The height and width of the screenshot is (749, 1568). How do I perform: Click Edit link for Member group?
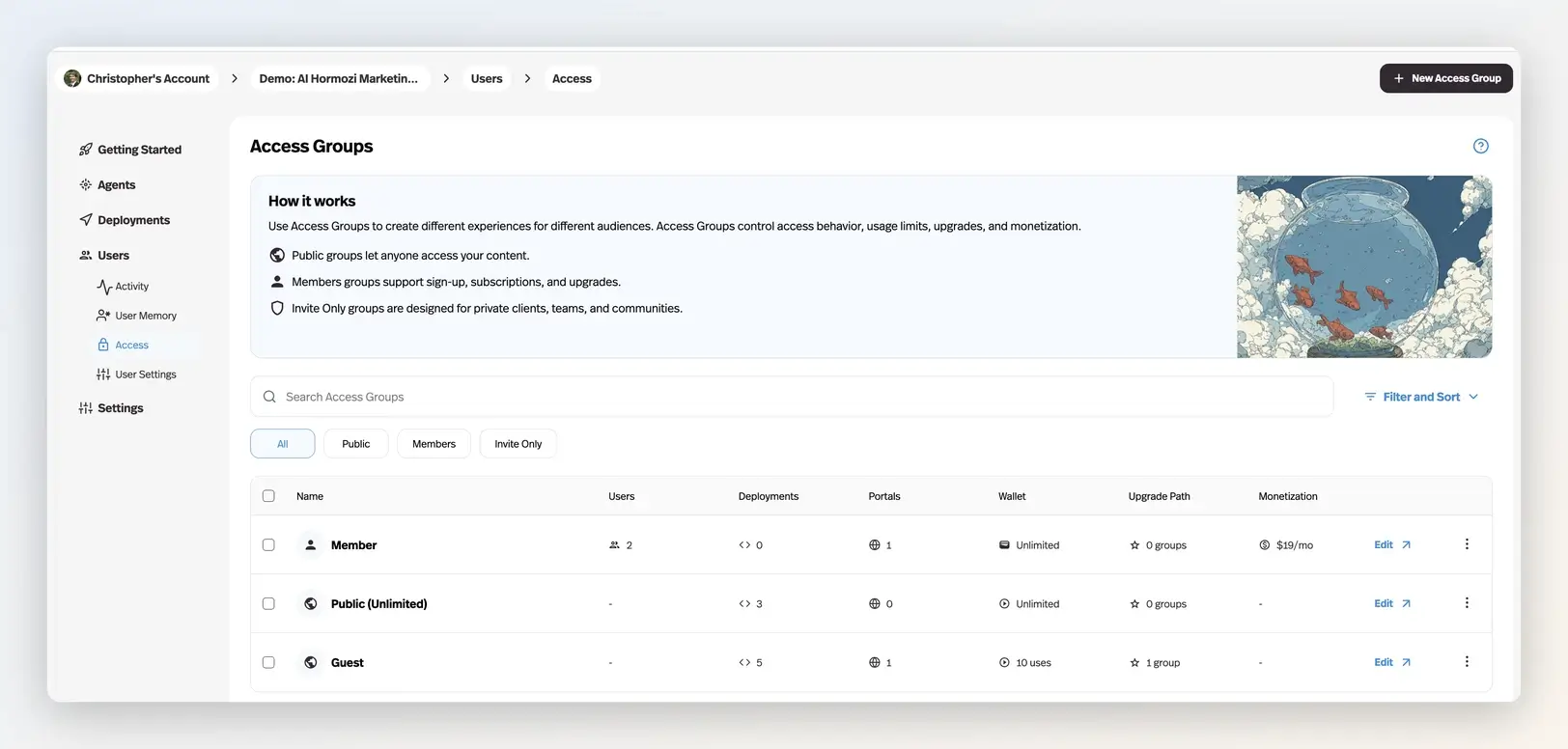click(1392, 545)
